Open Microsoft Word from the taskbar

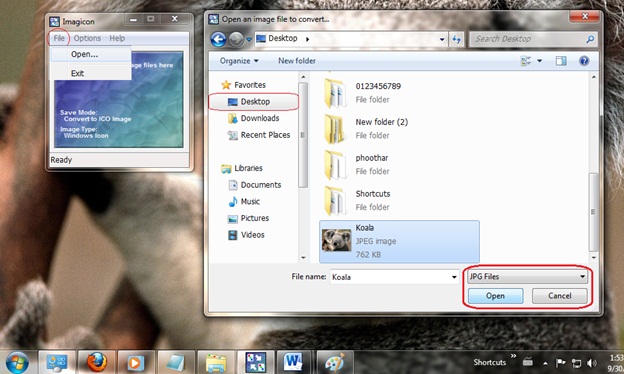click(293, 362)
